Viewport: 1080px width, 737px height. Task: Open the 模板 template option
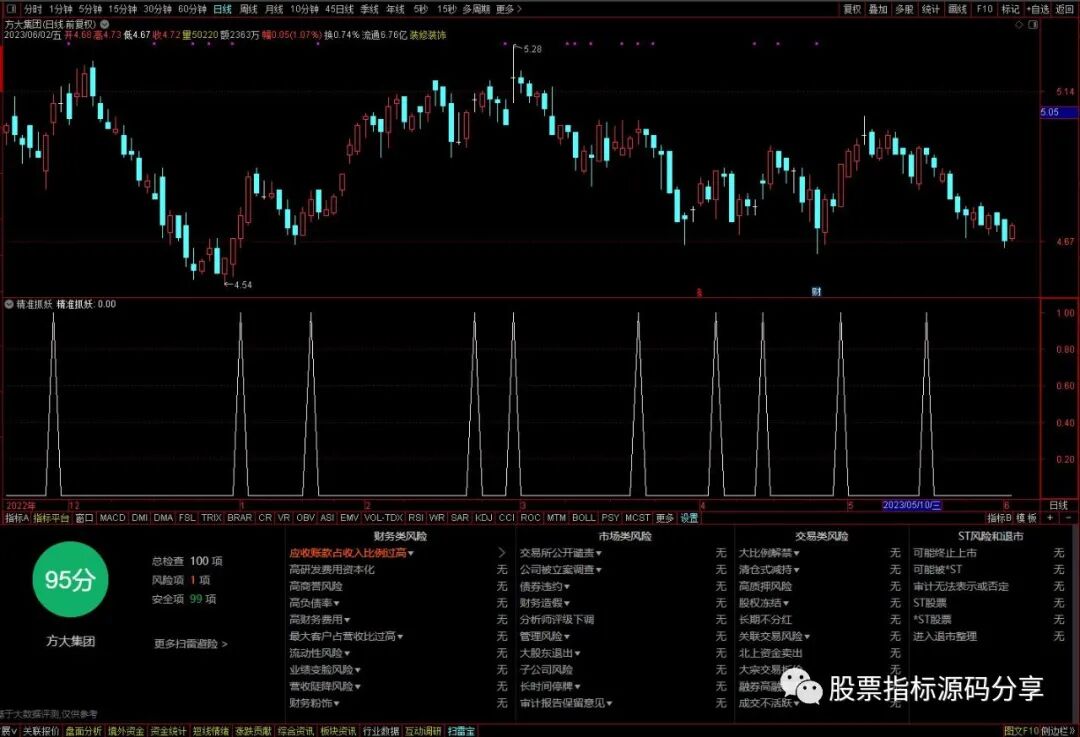[1026, 517]
